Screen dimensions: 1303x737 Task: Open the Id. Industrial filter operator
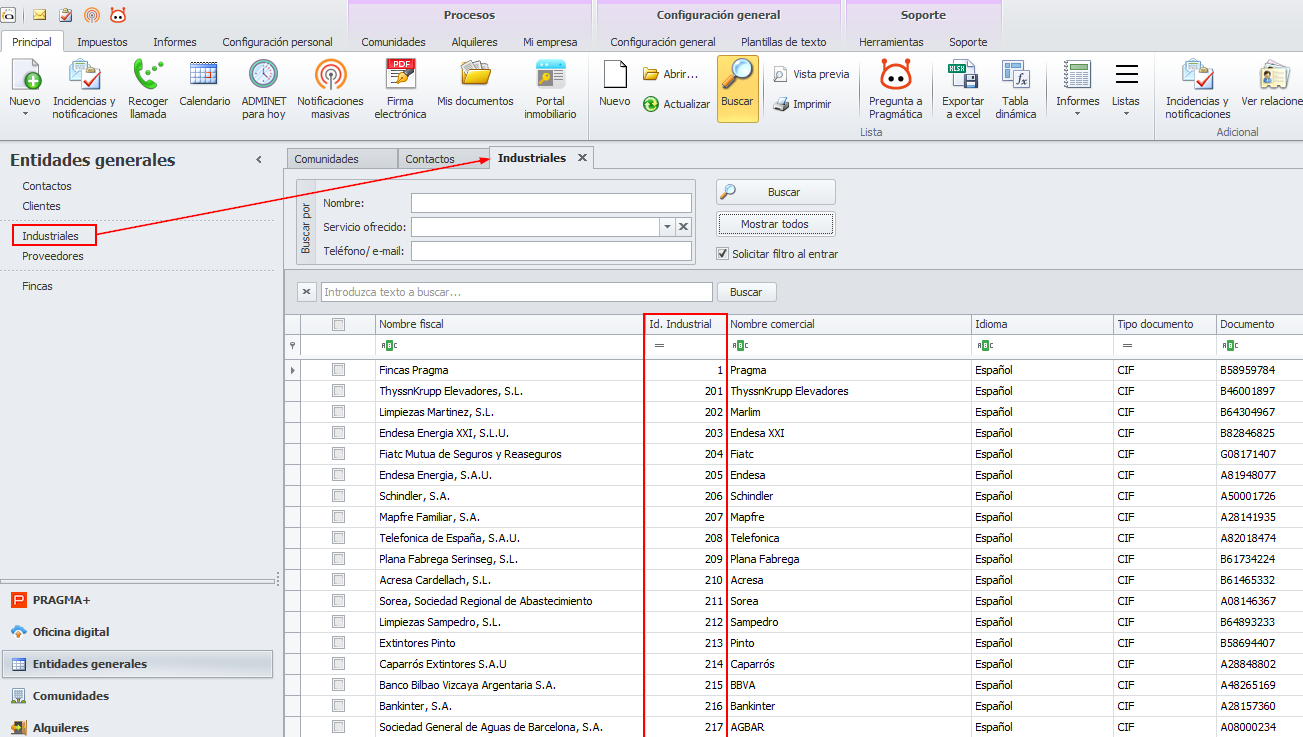click(x=659, y=346)
